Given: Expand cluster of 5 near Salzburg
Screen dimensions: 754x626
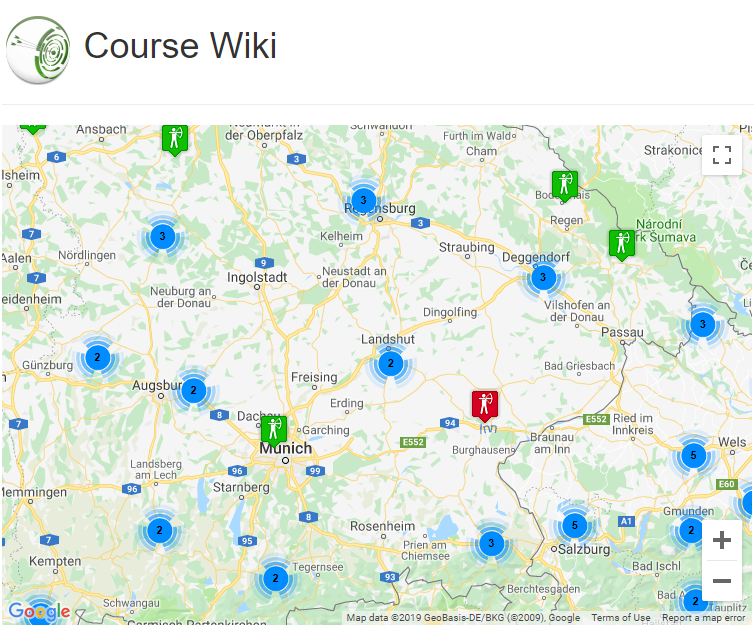Looking at the screenshot, I should click(574, 525).
